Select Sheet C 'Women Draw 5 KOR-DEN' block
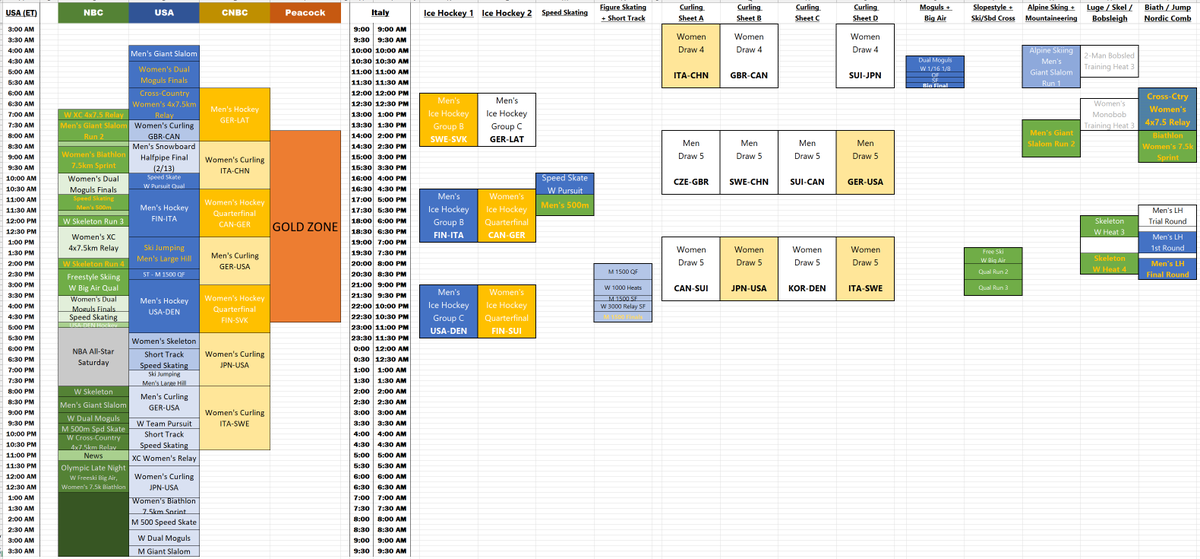Viewport: 1200px width, 559px height. (807, 268)
